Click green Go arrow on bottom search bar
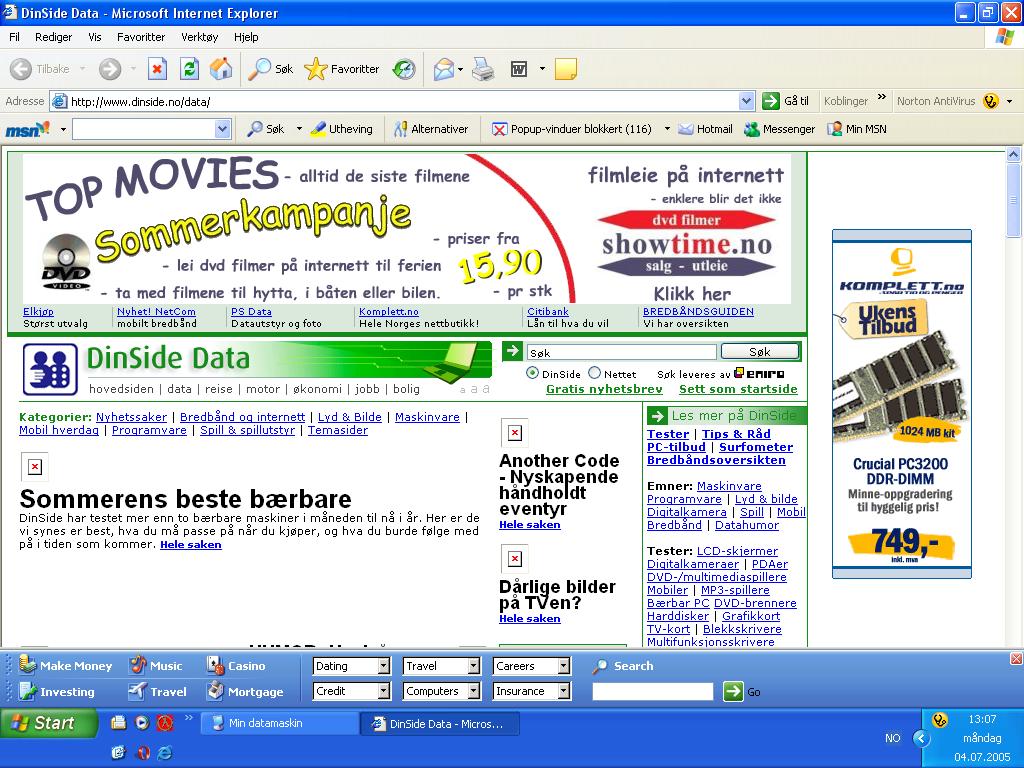This screenshot has width=1024, height=768. click(x=733, y=692)
